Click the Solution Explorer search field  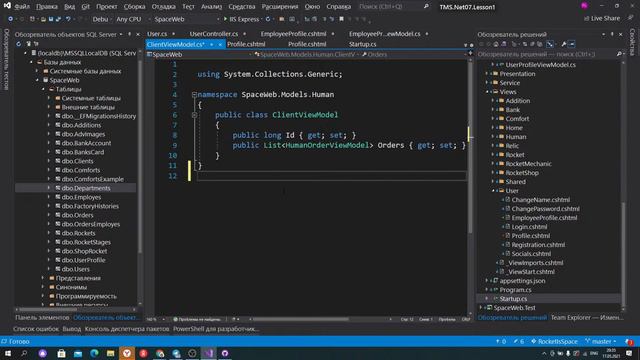[551, 54]
